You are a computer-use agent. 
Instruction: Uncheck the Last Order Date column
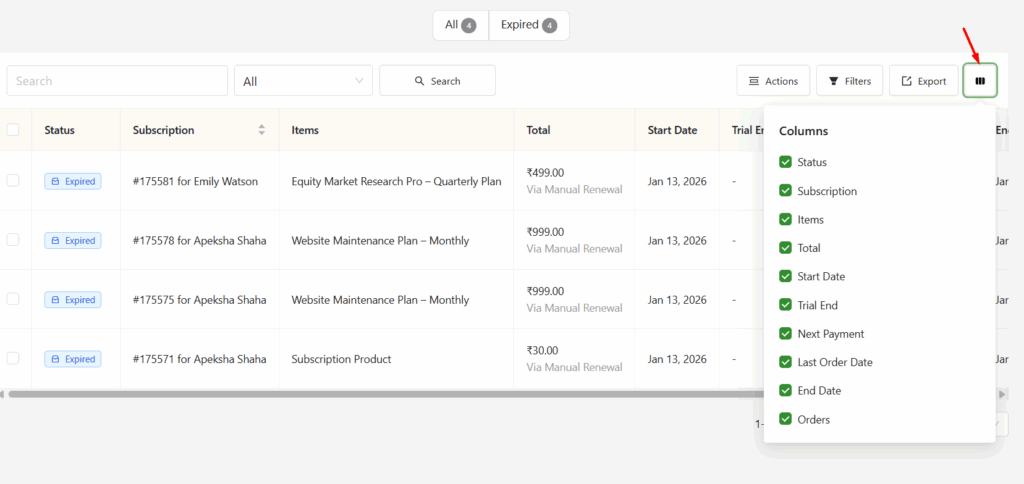point(786,362)
